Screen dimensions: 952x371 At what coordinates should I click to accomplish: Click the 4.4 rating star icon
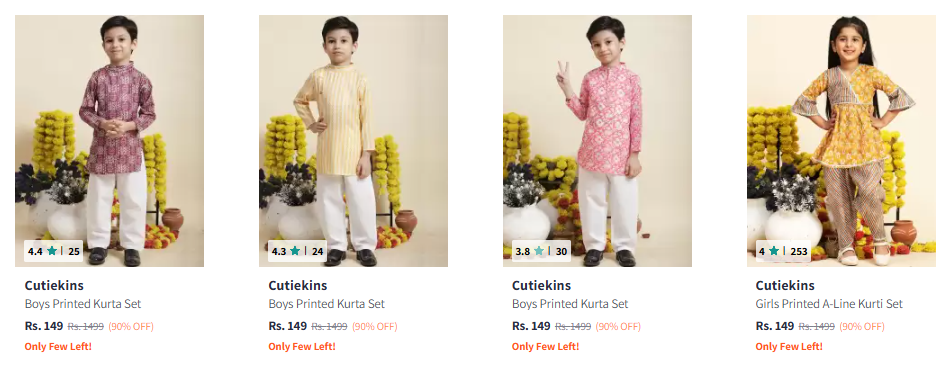tap(52, 251)
